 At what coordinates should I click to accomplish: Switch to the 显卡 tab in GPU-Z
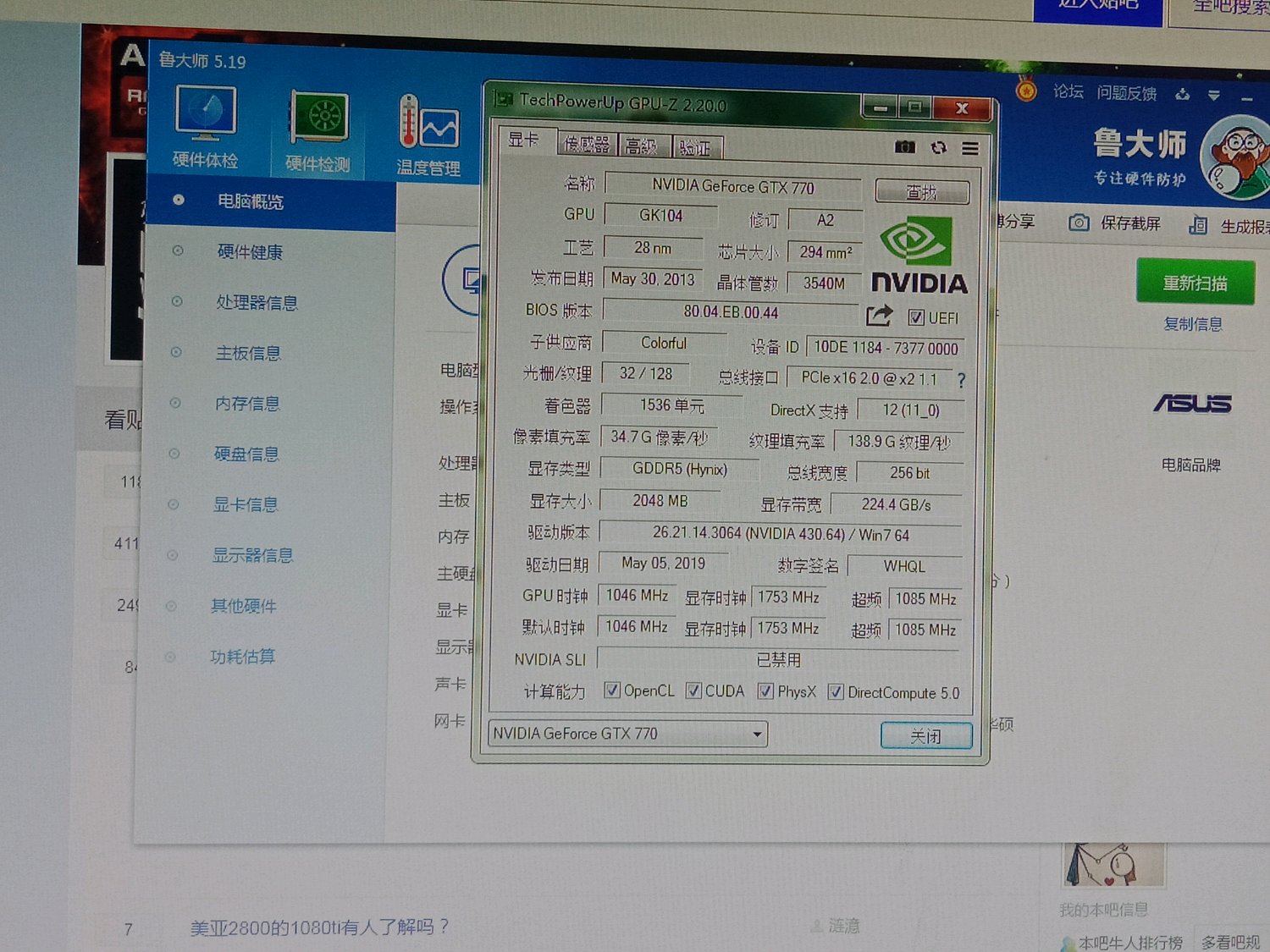point(523,140)
